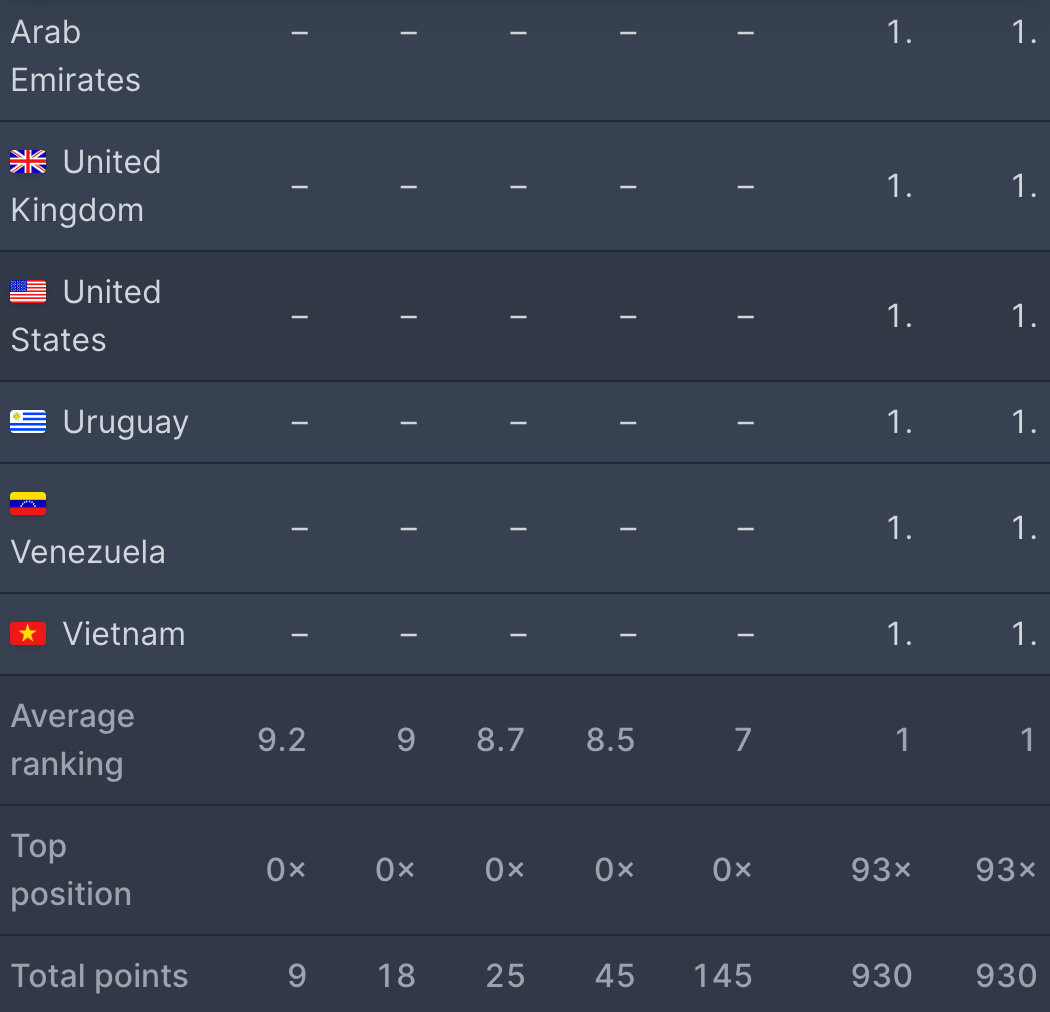The height and width of the screenshot is (1012, 1050).
Task: Select the Vietnam country name
Action: tap(124, 634)
